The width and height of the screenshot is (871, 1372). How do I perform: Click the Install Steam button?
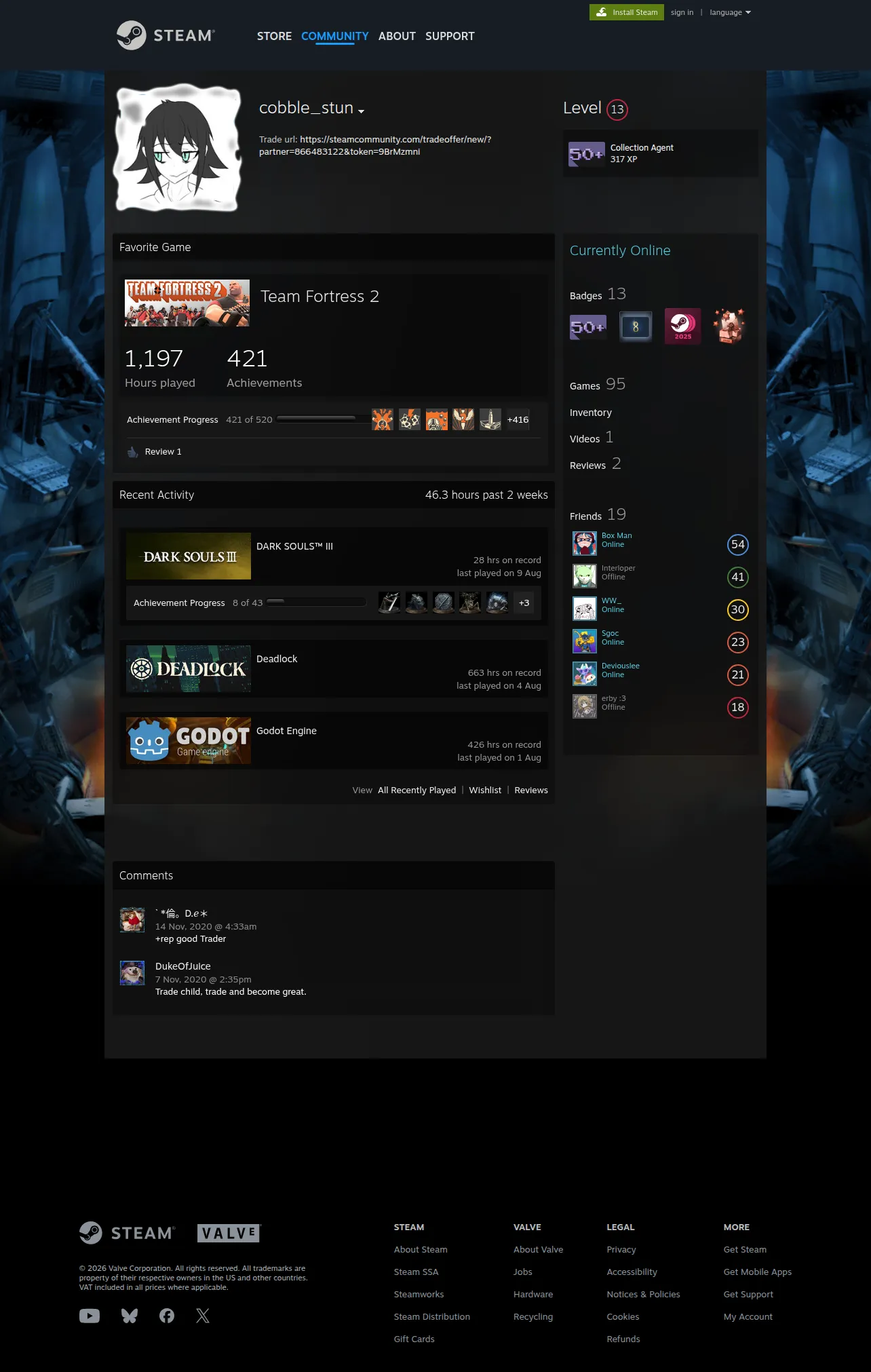click(x=627, y=12)
